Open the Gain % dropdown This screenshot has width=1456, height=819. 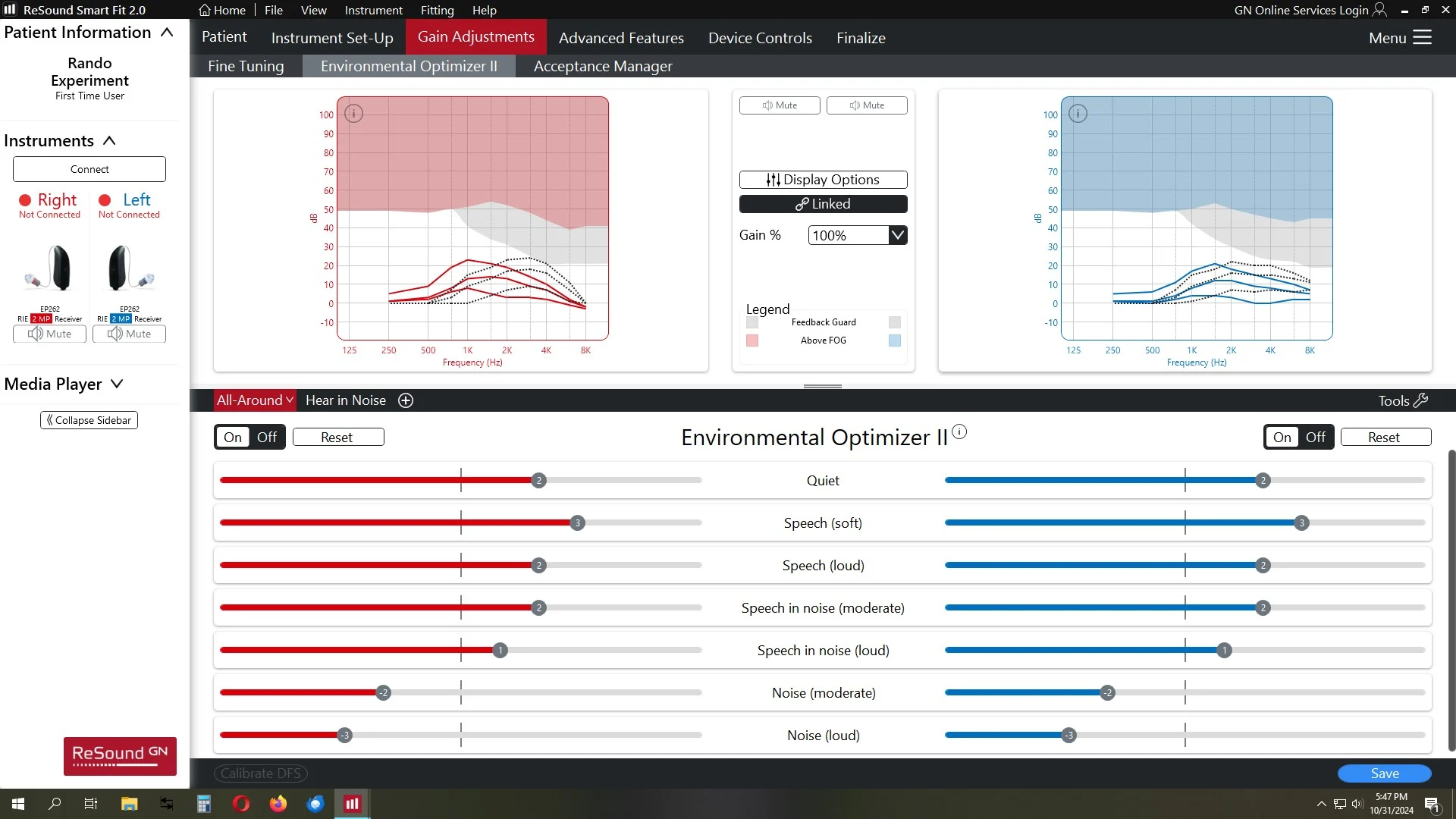click(897, 235)
